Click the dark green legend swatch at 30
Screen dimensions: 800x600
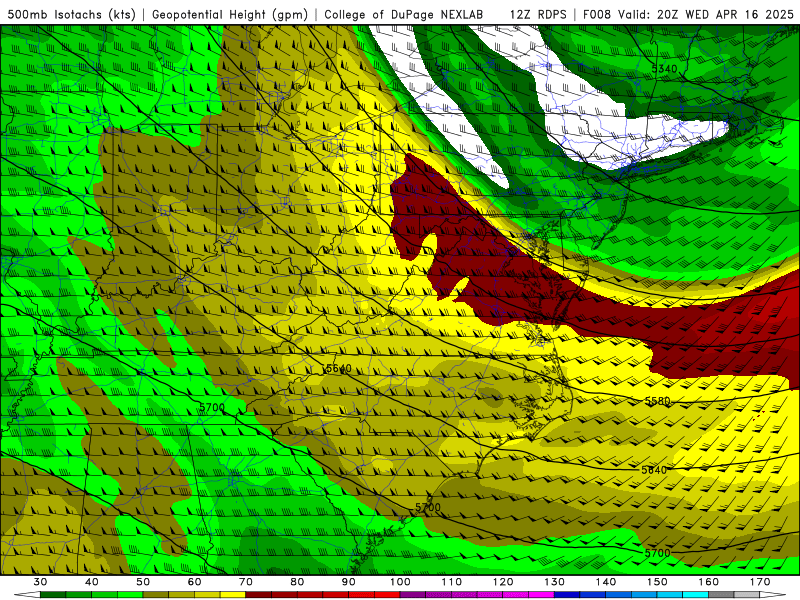53,595
